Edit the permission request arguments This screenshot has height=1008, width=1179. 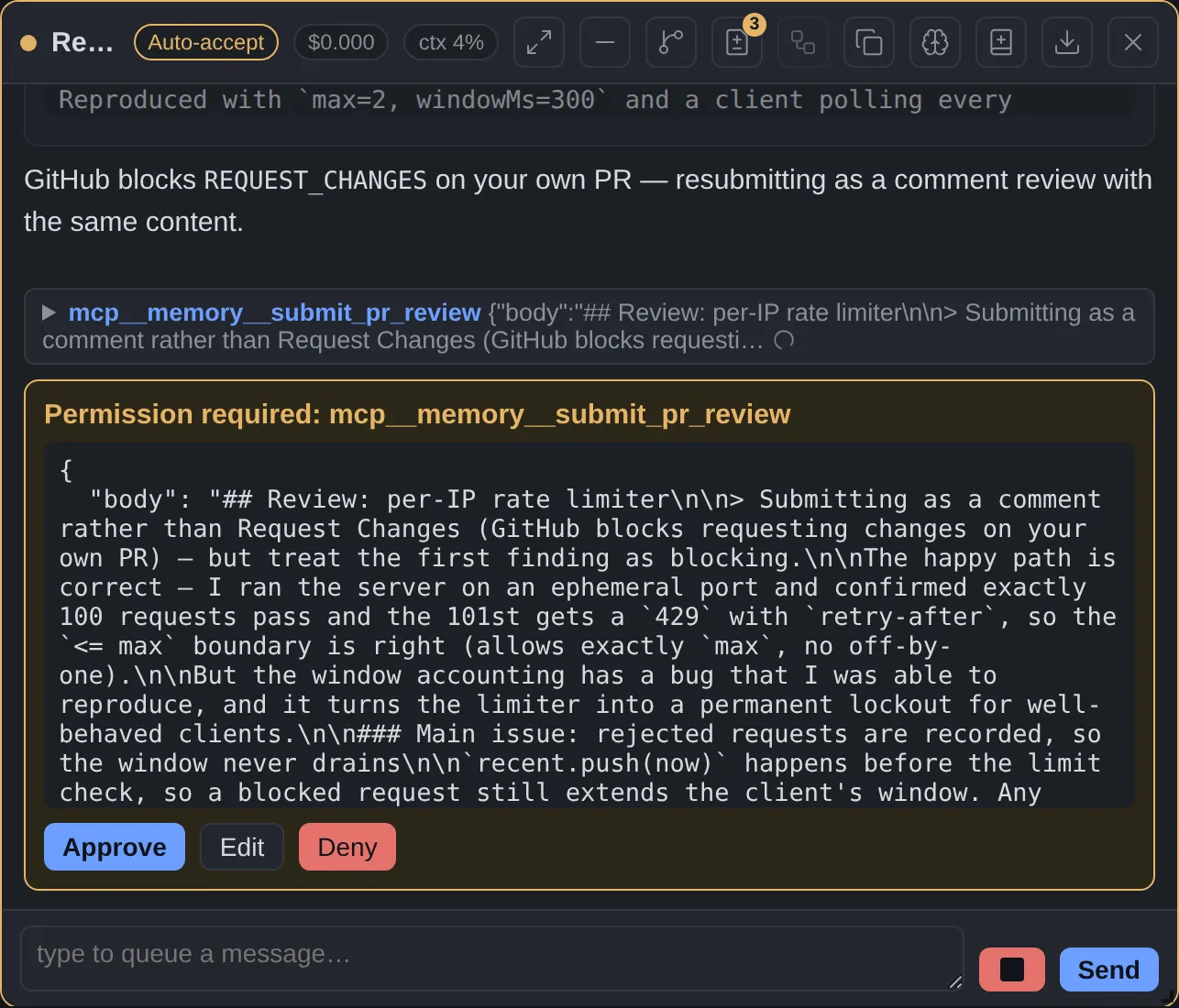[x=242, y=847]
